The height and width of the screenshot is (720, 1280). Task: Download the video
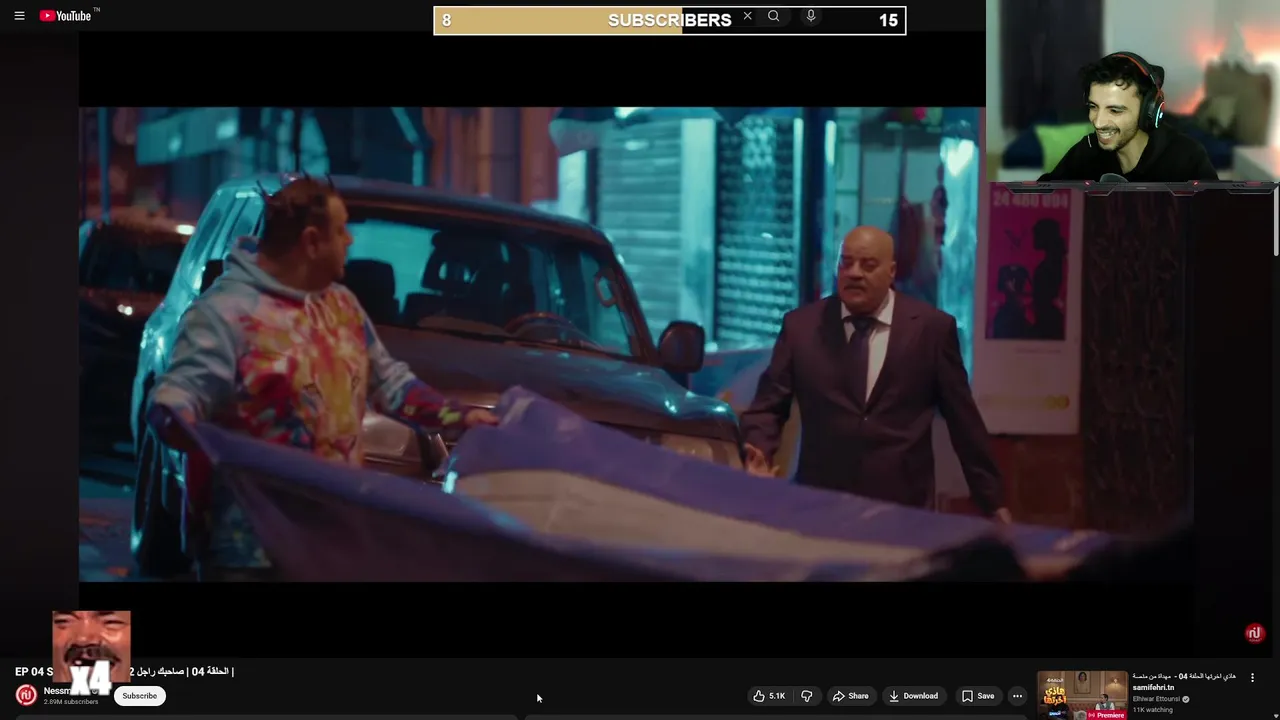tap(913, 696)
